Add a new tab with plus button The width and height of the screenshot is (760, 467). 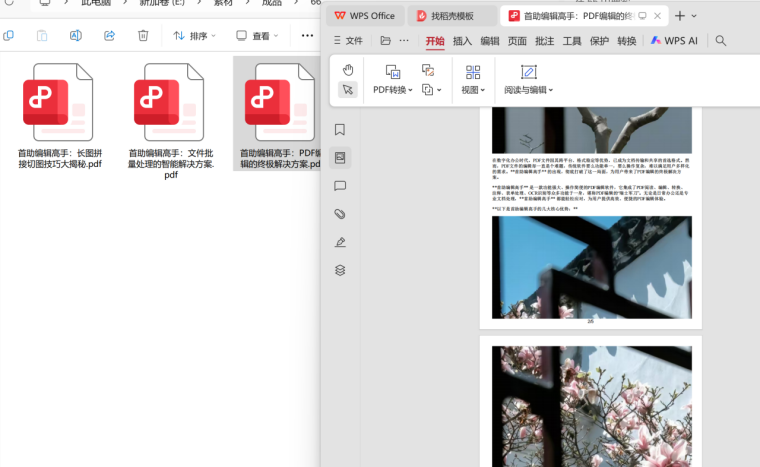coord(680,16)
